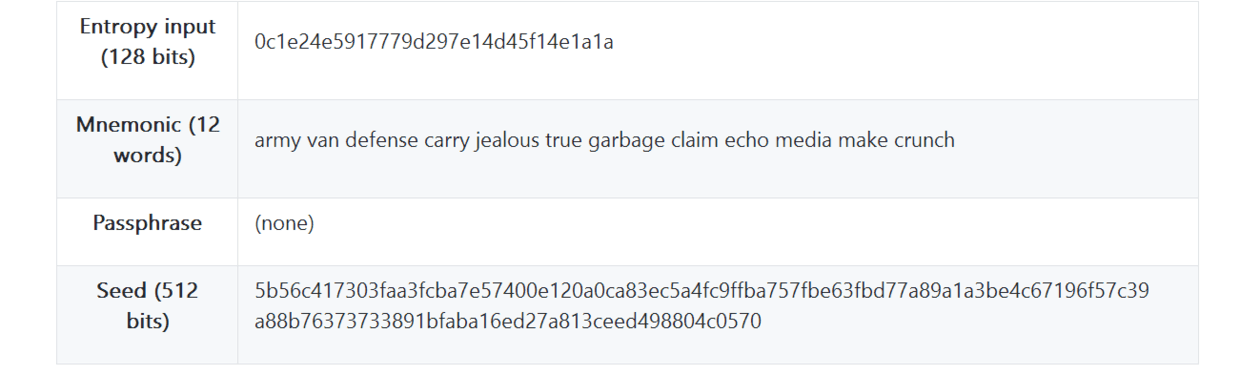Click the word "defense" in mnemonic
The image size is (1240, 375).
382,140
